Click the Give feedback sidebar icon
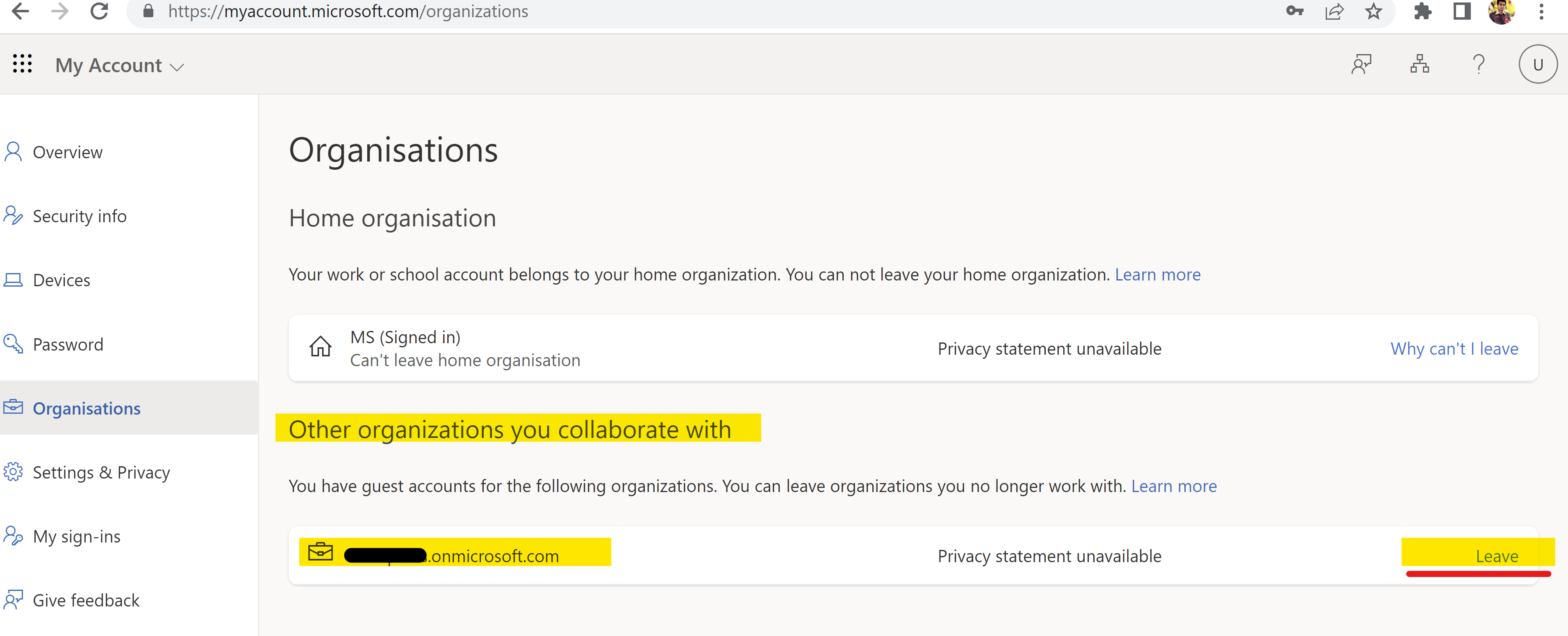 13,600
